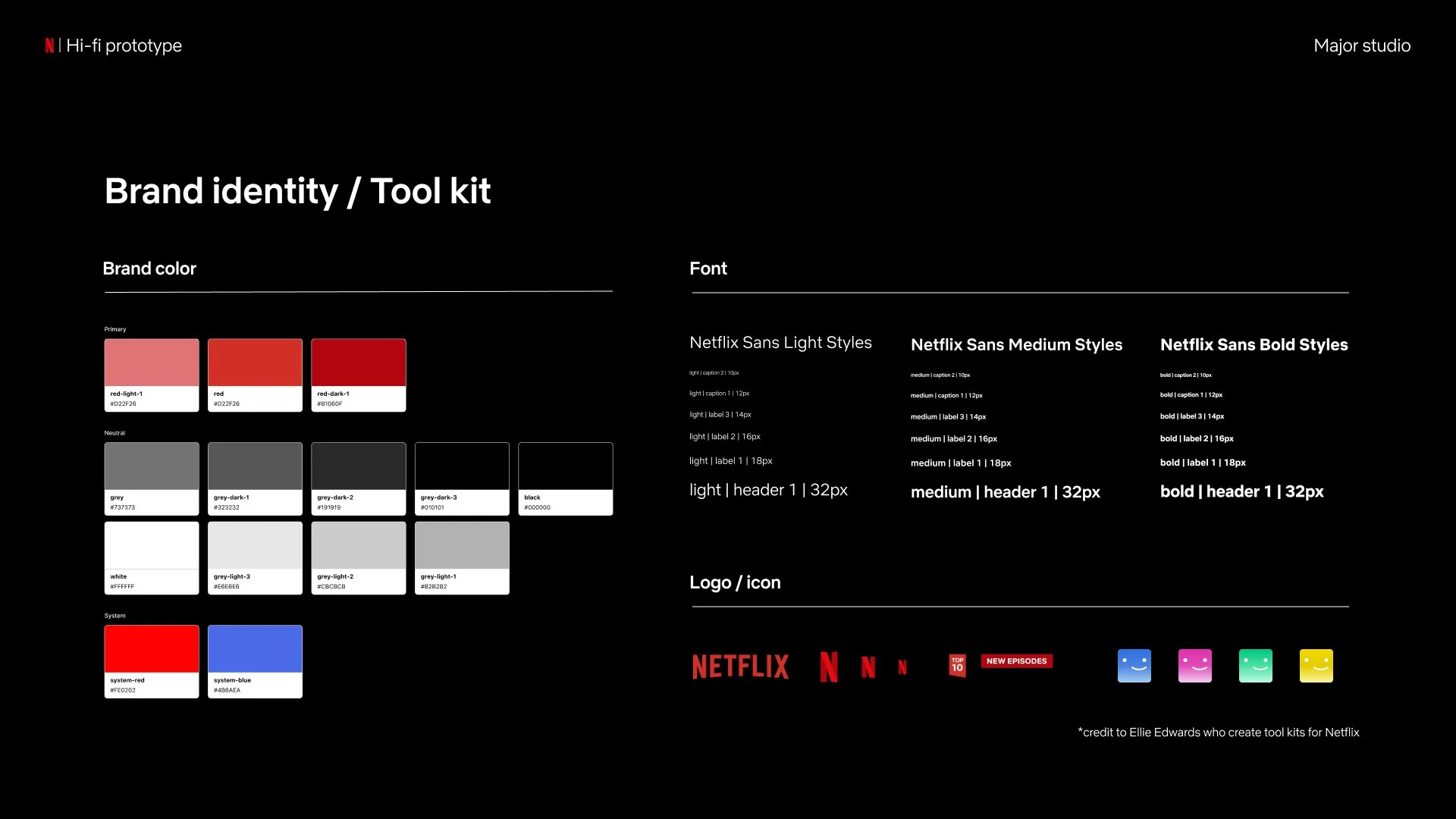Click the Netflix N logo in header
Viewport: 1456px width, 819px height.
point(49,45)
